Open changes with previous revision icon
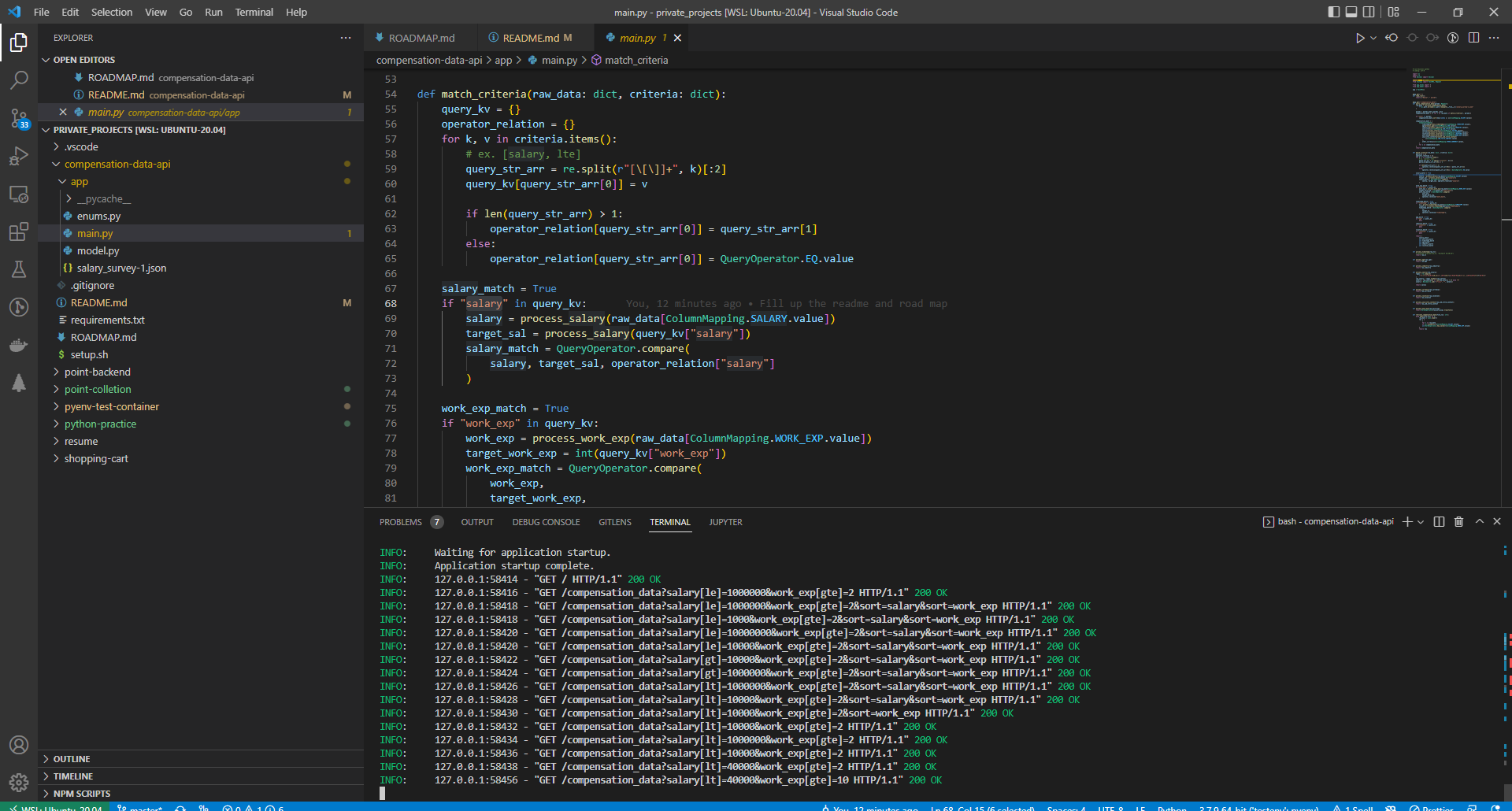 (x=1392, y=38)
